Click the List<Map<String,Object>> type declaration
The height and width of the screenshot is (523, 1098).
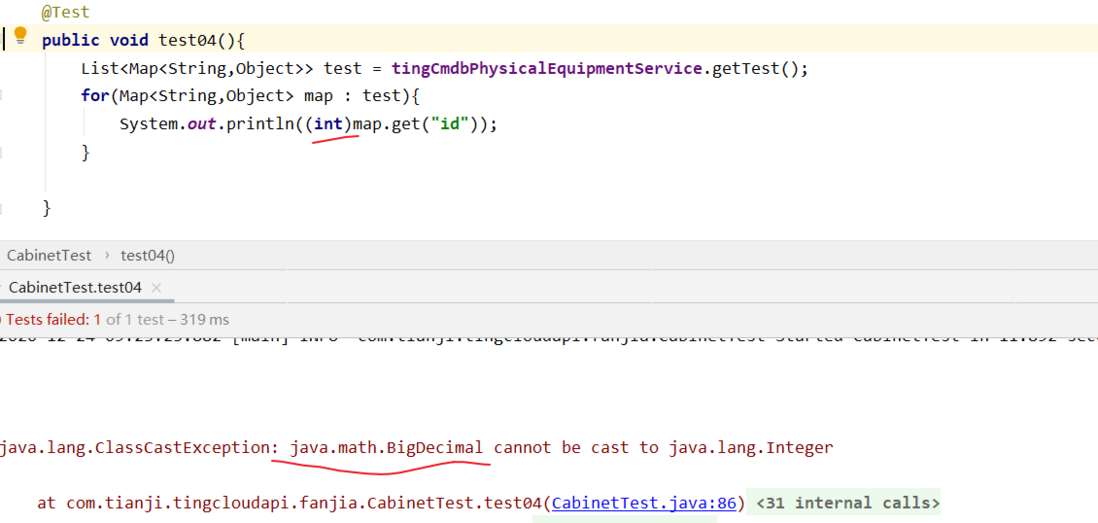click(198, 69)
